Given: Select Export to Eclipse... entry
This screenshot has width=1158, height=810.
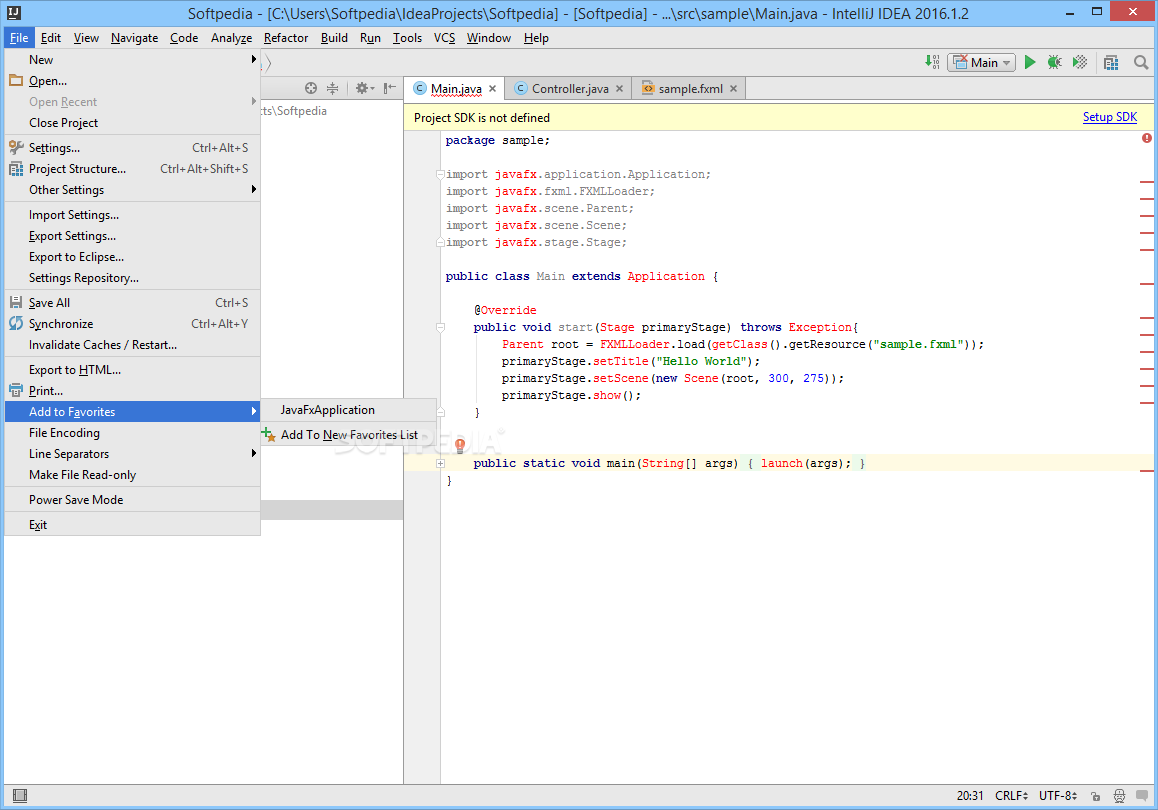Looking at the screenshot, I should (133, 257).
